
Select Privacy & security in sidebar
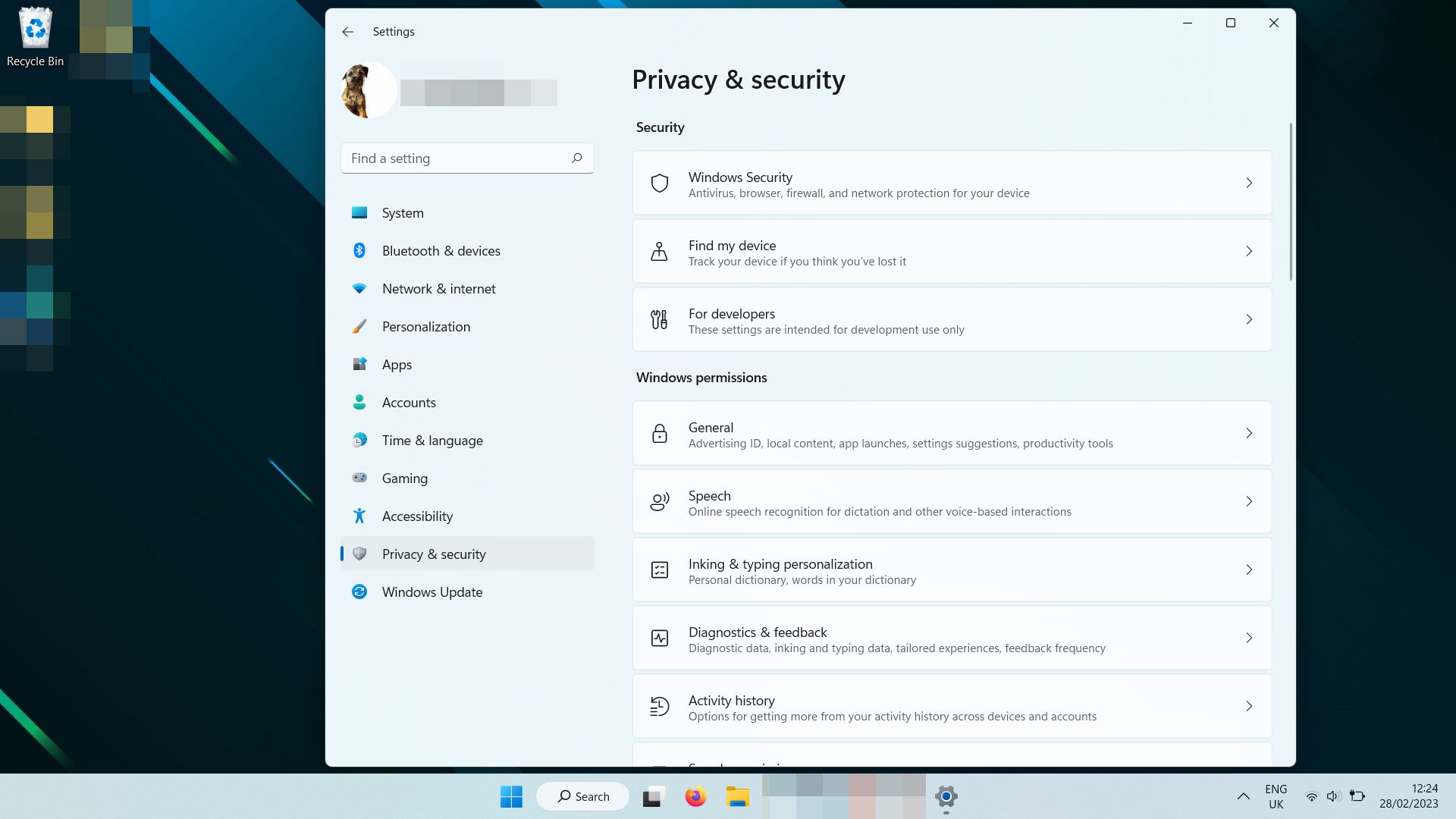(x=467, y=554)
